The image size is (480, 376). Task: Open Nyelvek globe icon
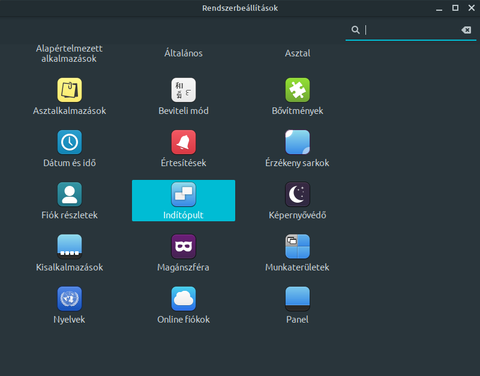69,299
